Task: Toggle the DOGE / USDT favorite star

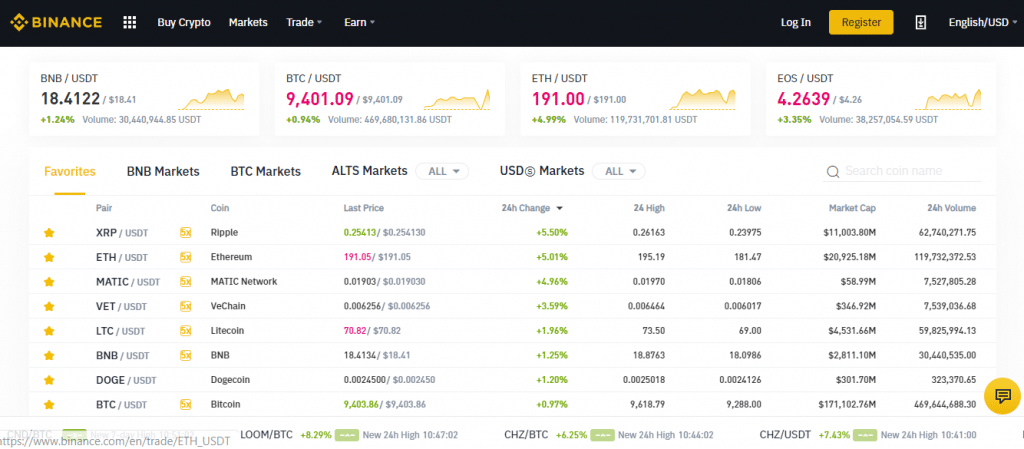Action: [48, 380]
